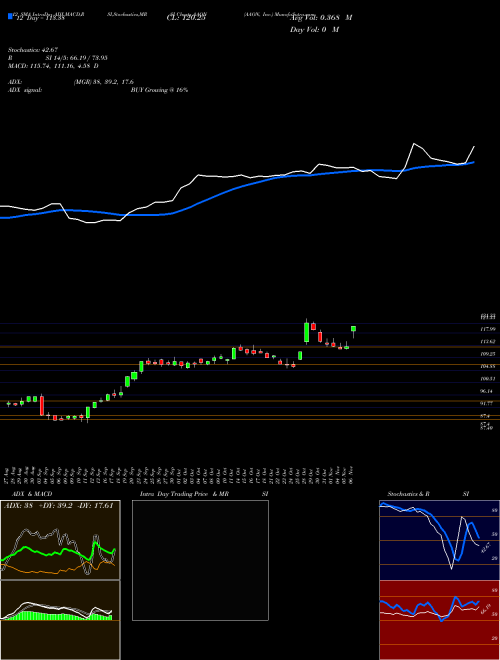Select the "CL: 120.25" closing price text
This screenshot has width=500, height=660.
point(186,18)
